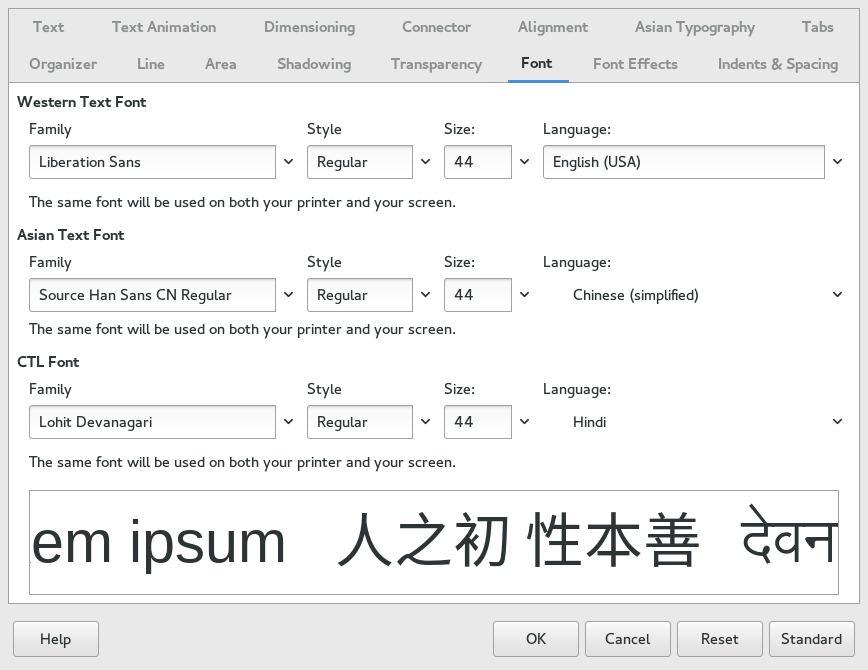Open the English (USA) language dropdown

(837, 161)
